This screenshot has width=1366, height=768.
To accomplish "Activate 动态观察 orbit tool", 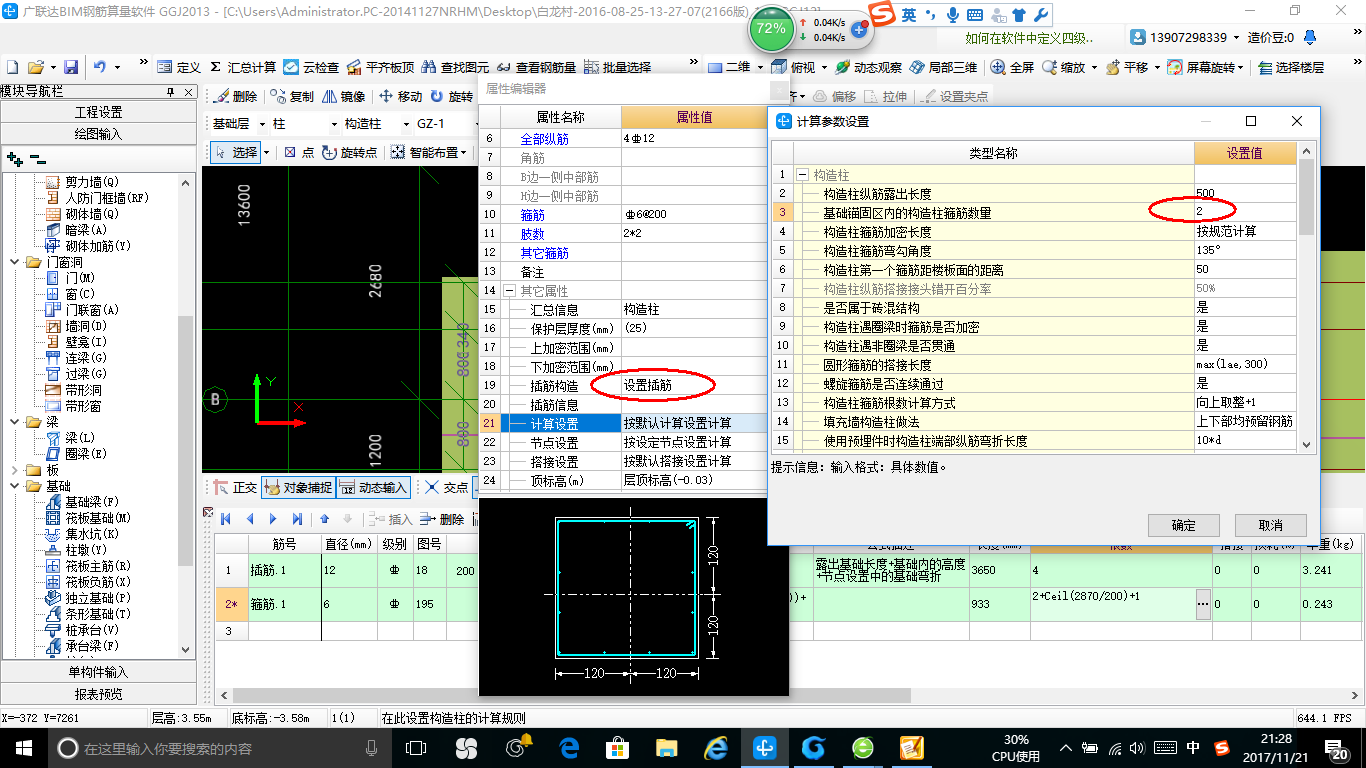I will tap(869, 67).
